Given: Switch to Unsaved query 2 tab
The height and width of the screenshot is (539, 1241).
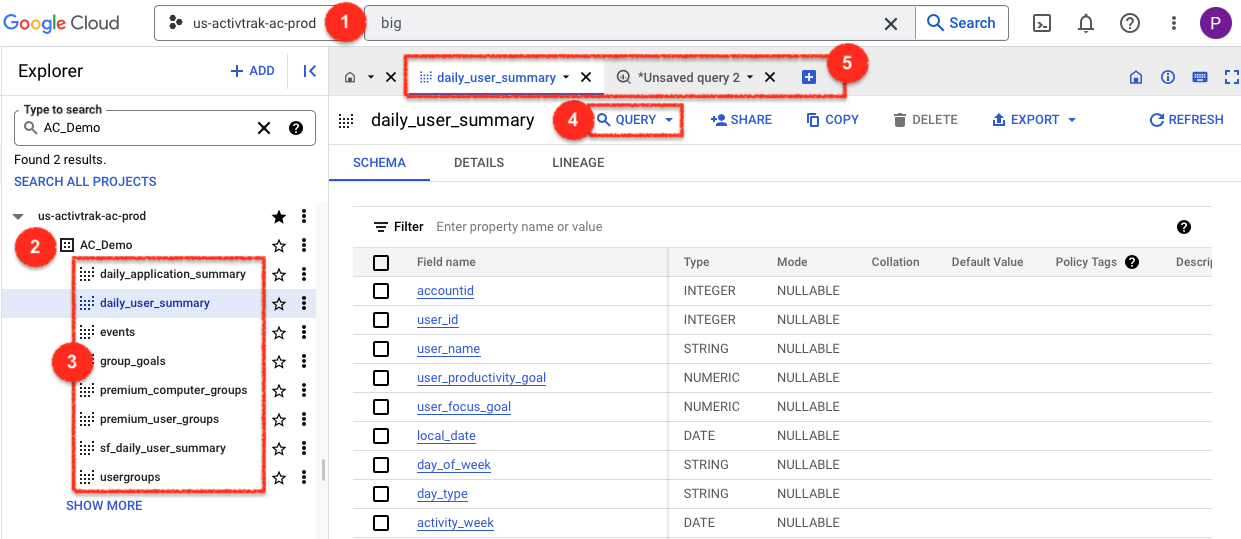Looking at the screenshot, I should point(688,77).
